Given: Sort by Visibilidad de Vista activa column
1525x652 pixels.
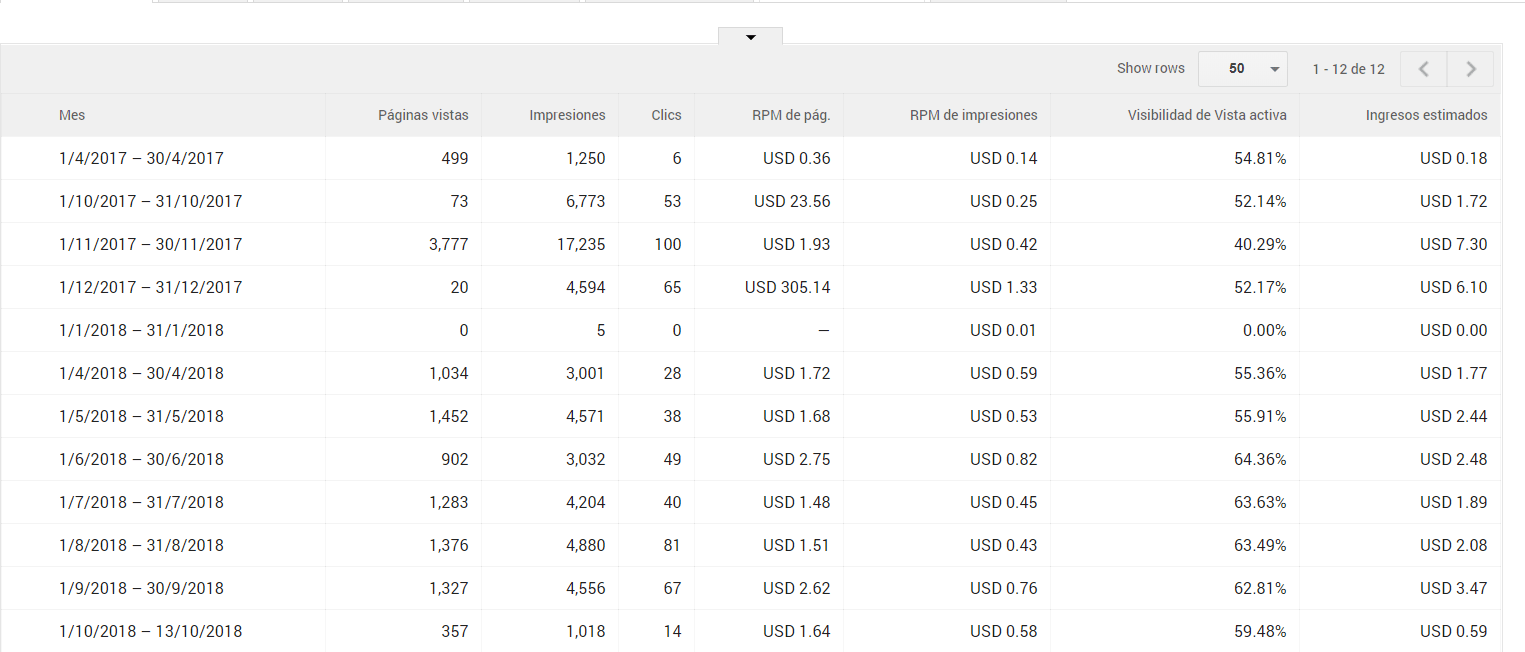Looking at the screenshot, I should tap(1207, 115).
